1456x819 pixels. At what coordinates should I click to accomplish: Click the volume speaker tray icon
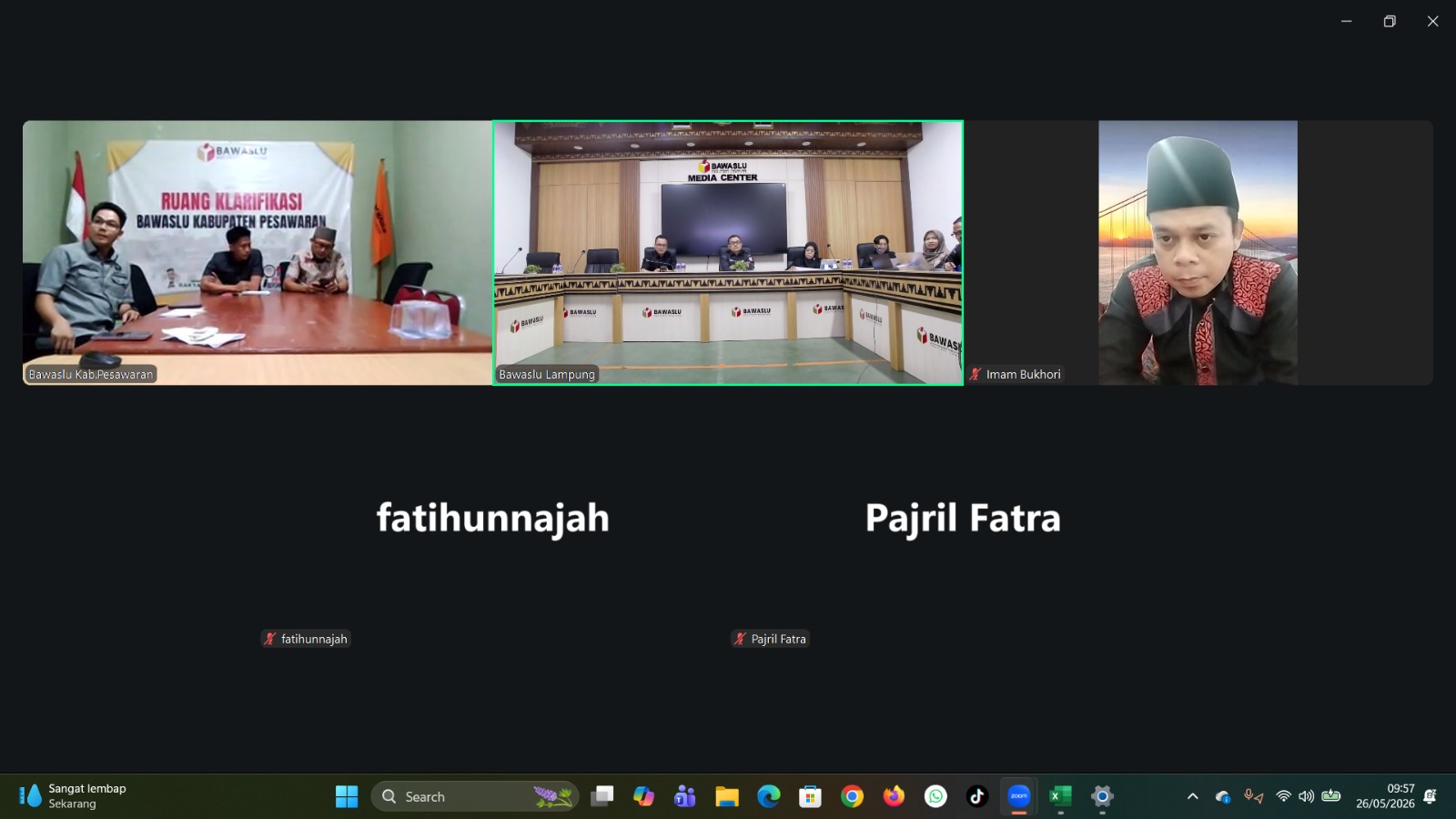click(1306, 796)
